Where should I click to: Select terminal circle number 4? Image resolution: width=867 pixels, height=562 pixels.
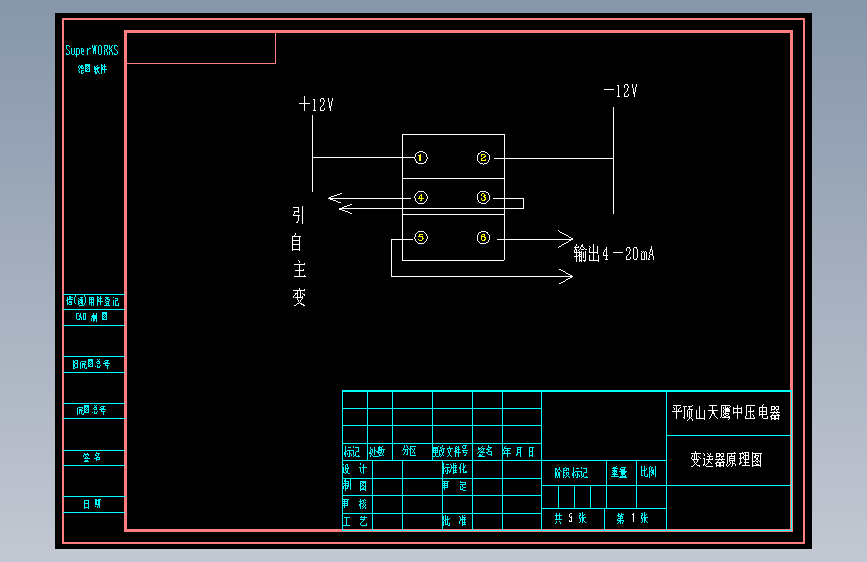click(421, 197)
